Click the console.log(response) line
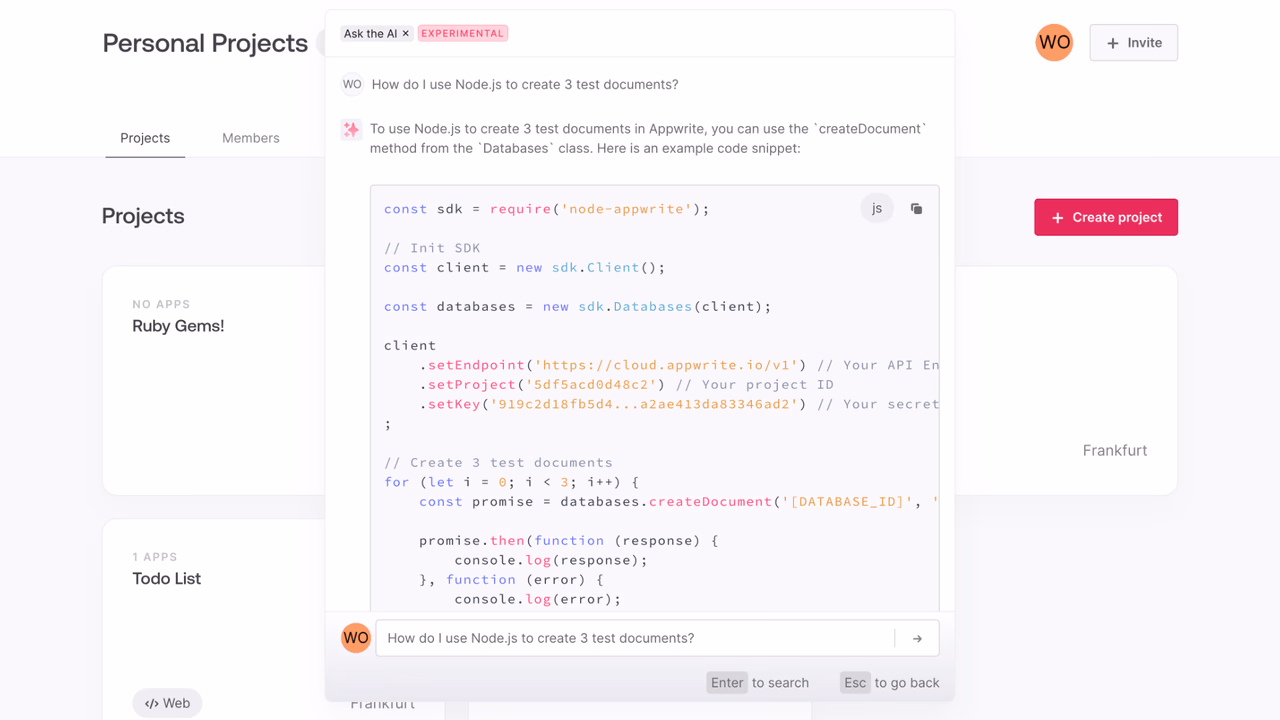This screenshot has height=720, width=1280. click(551, 560)
